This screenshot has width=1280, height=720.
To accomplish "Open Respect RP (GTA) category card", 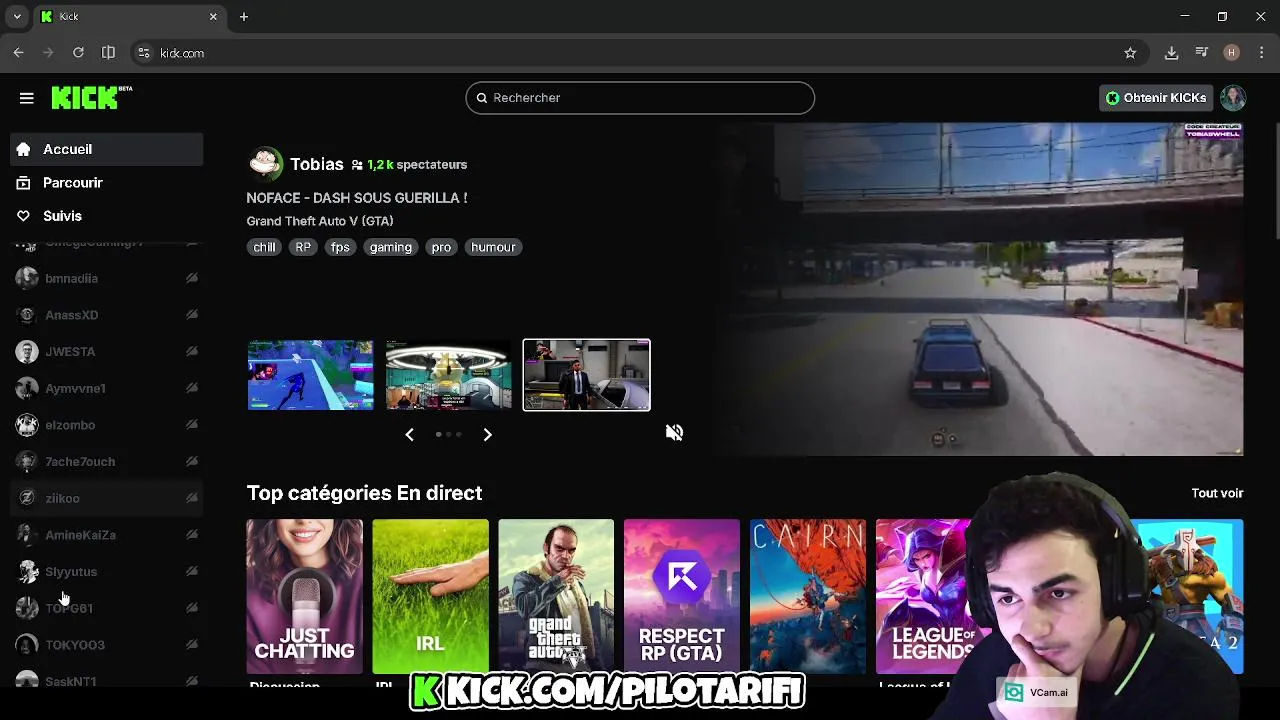I will pos(682,596).
